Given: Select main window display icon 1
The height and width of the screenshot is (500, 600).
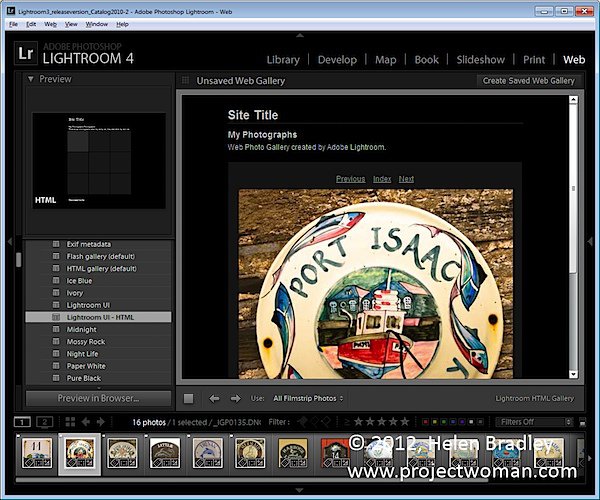Looking at the screenshot, I should tap(22, 422).
